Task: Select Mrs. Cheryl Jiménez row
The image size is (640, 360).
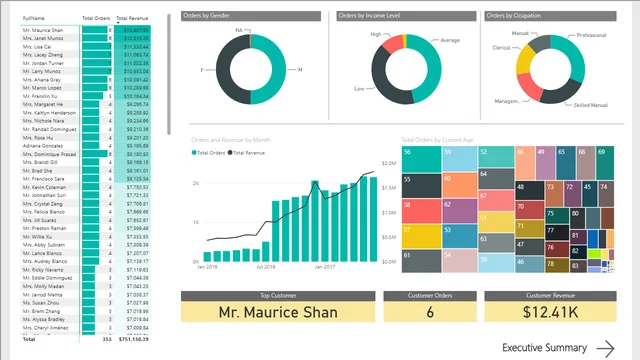Action: click(x=86, y=328)
